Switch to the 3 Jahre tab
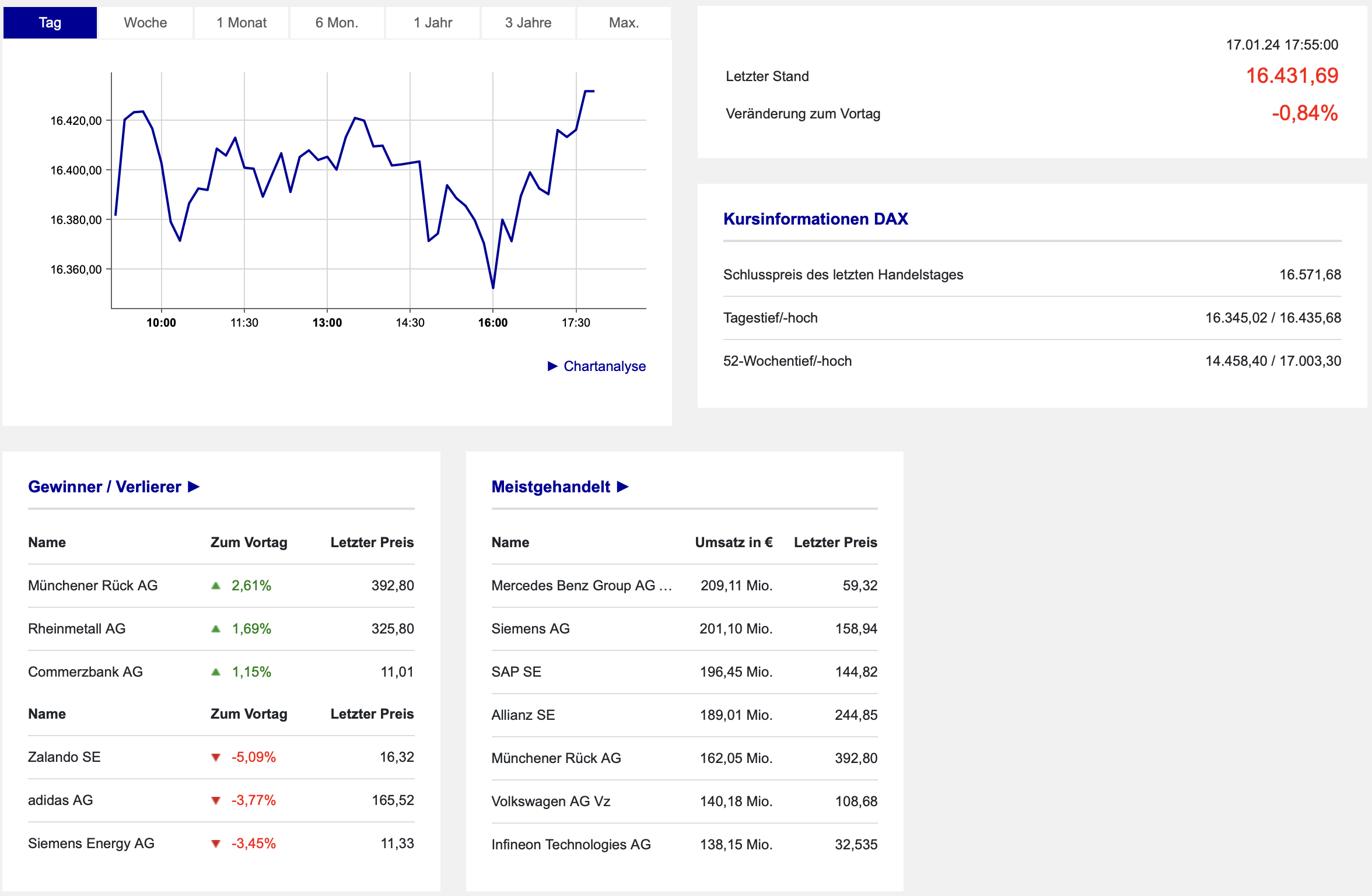Screen dimensions: 1372x896 coord(528,23)
